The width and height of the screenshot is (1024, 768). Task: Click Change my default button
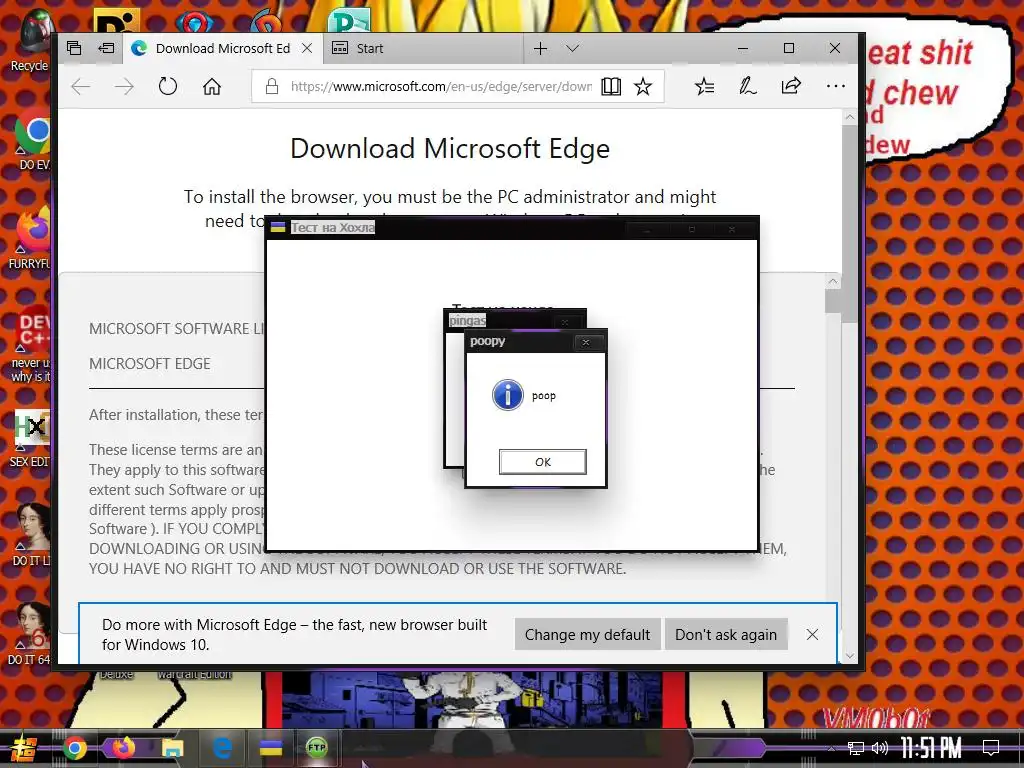pos(587,635)
